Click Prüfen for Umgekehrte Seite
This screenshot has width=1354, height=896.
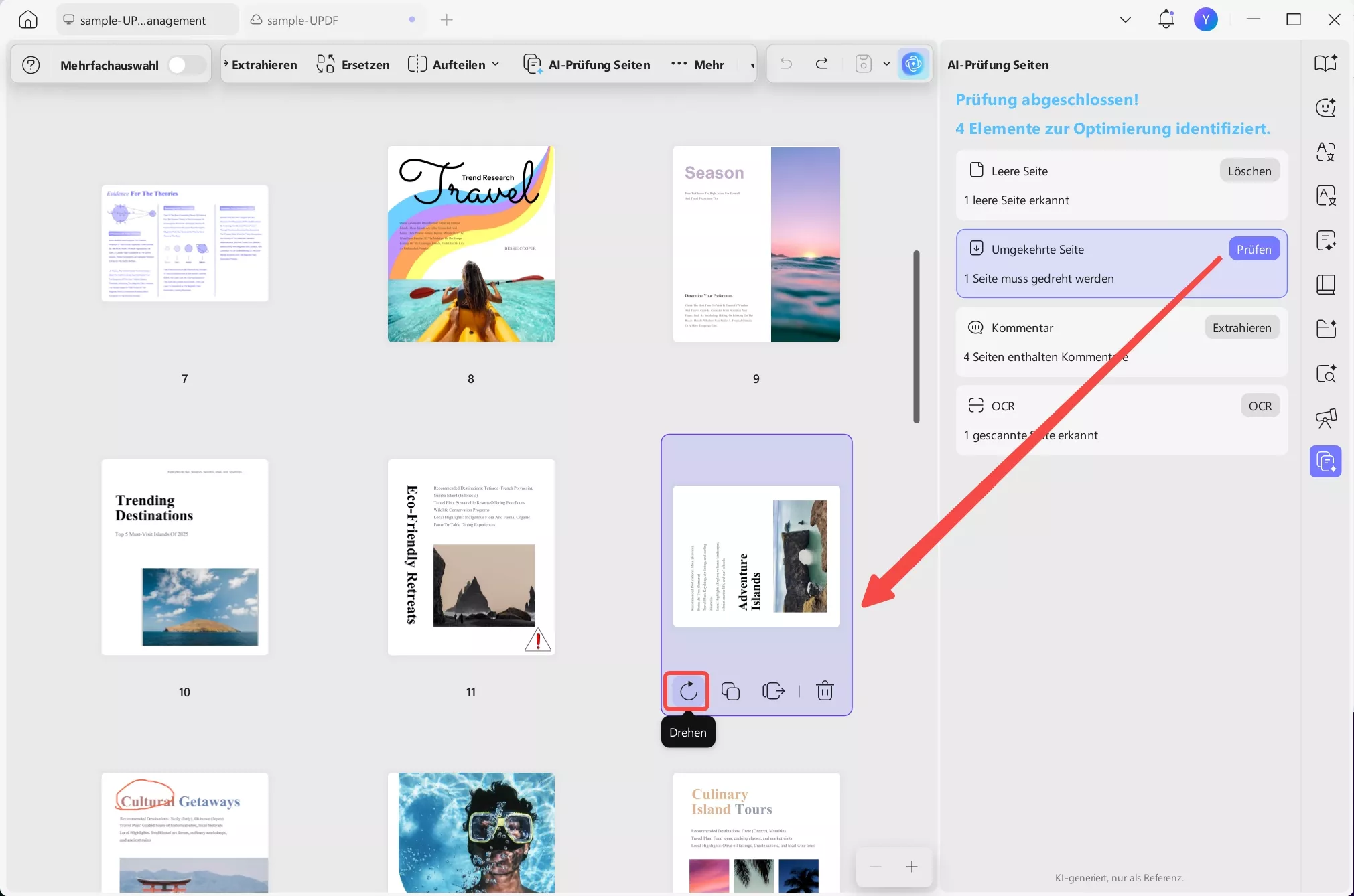[1255, 248]
